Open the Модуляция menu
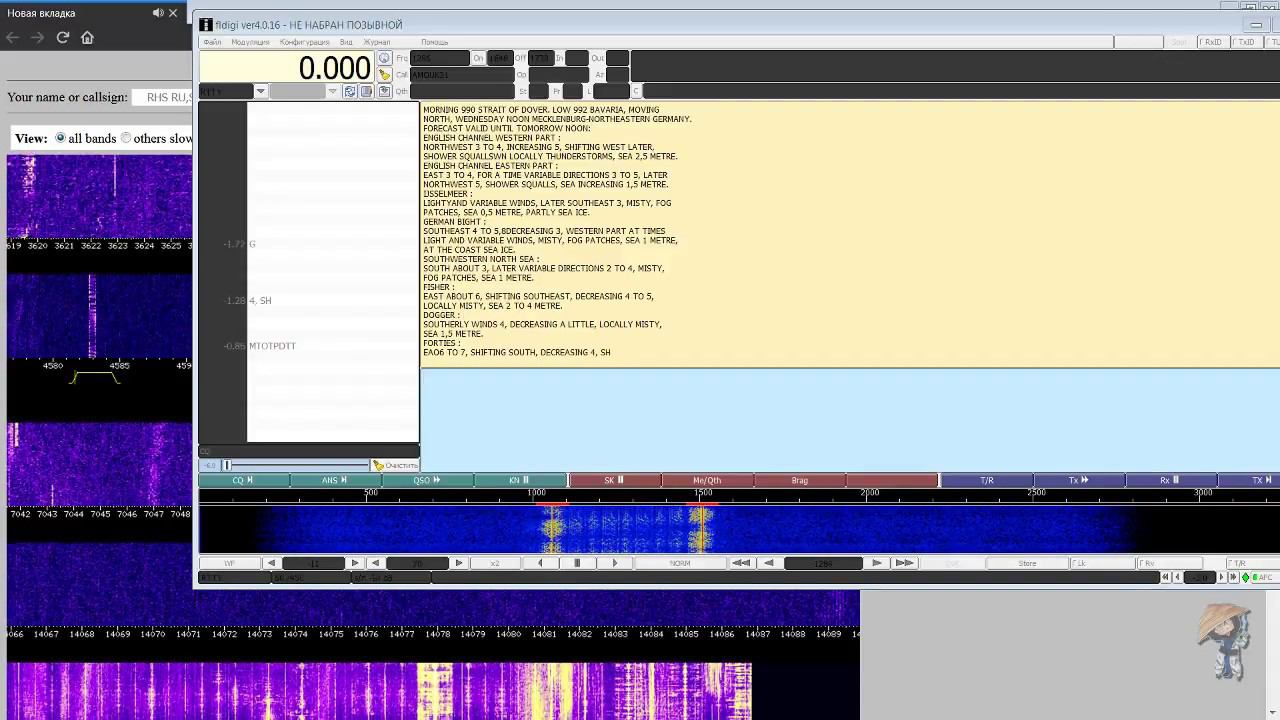Image resolution: width=1280 pixels, height=720 pixels. (250, 42)
